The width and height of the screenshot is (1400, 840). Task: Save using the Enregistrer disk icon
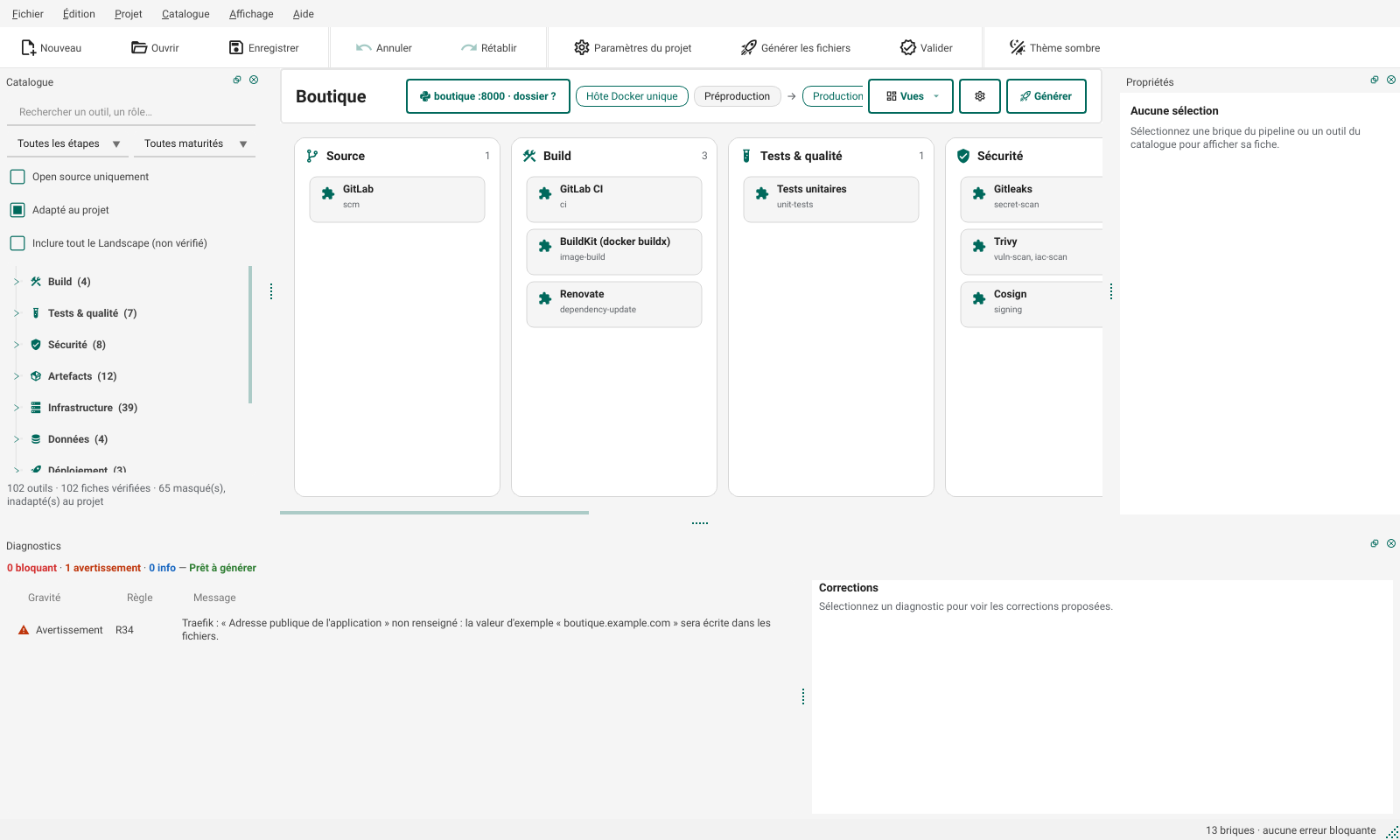(236, 47)
